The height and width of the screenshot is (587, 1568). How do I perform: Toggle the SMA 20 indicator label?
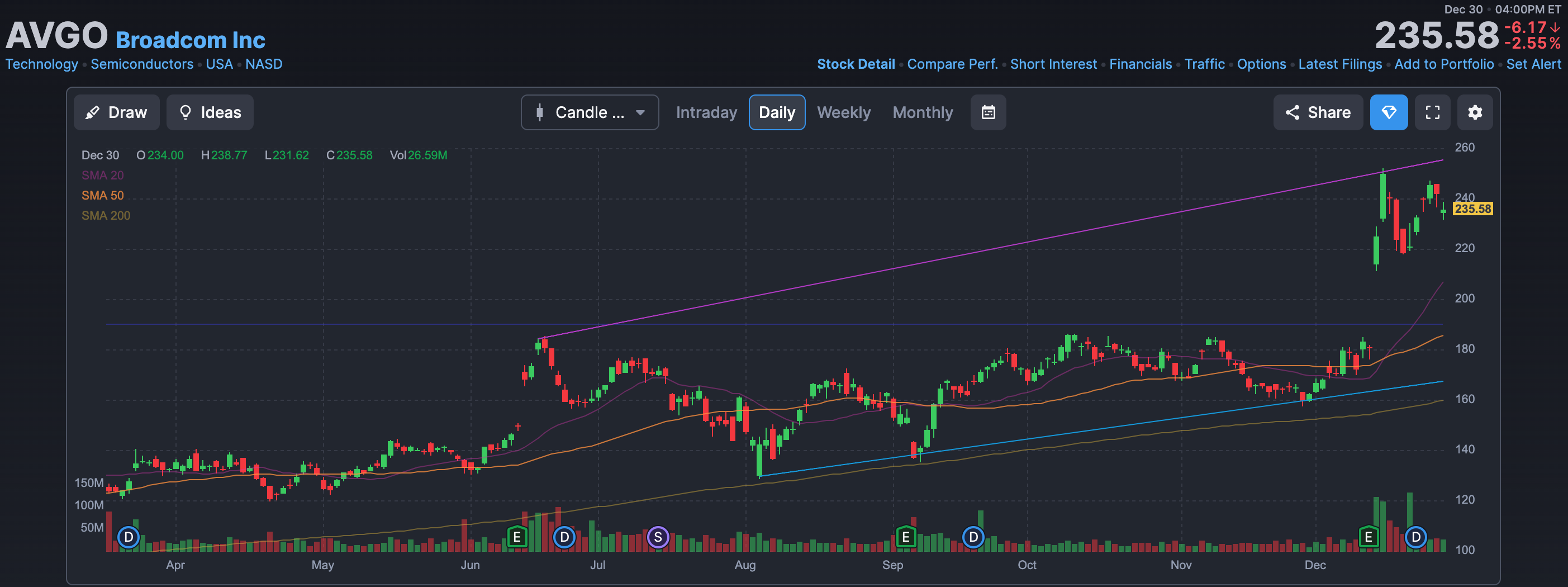coord(102,176)
